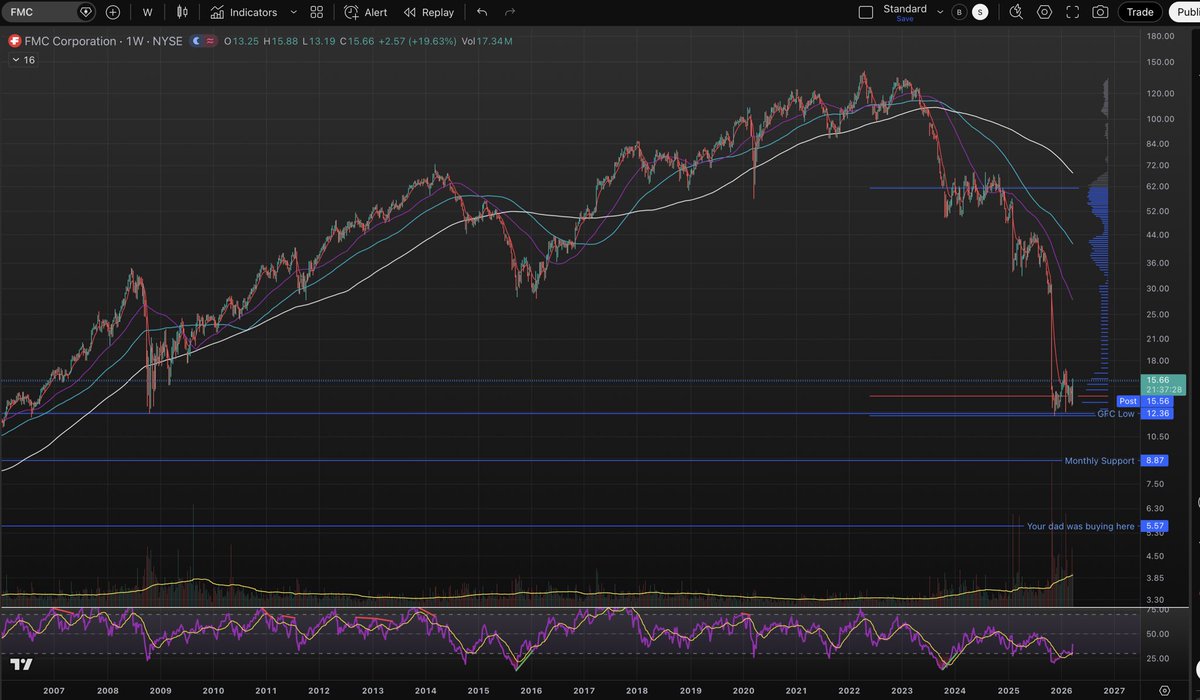Select the Monthly Support line label

click(1099, 460)
